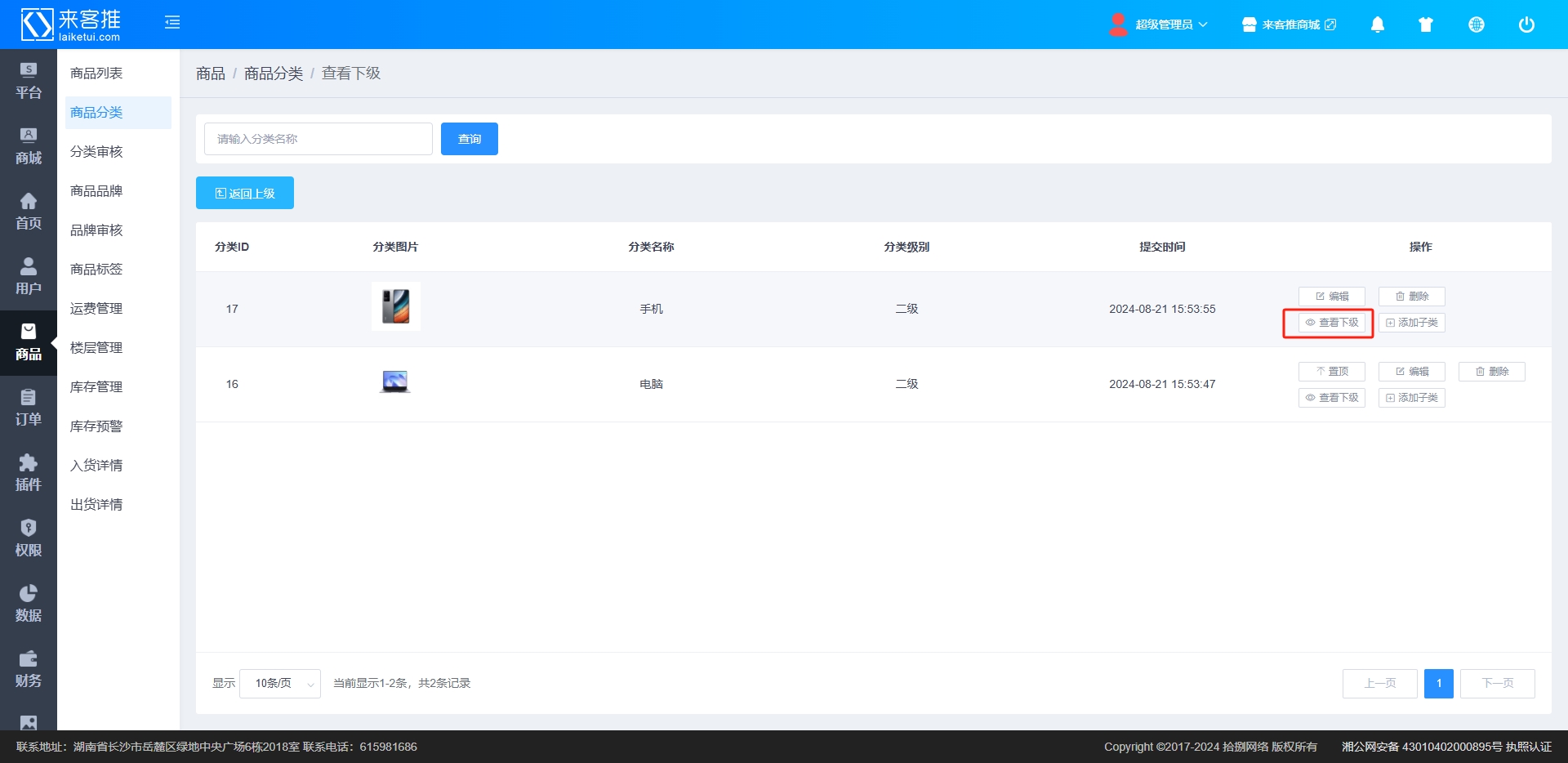Click 查看下级 for the 手机 category
This screenshot has width=1568, height=763.
(x=1331, y=323)
